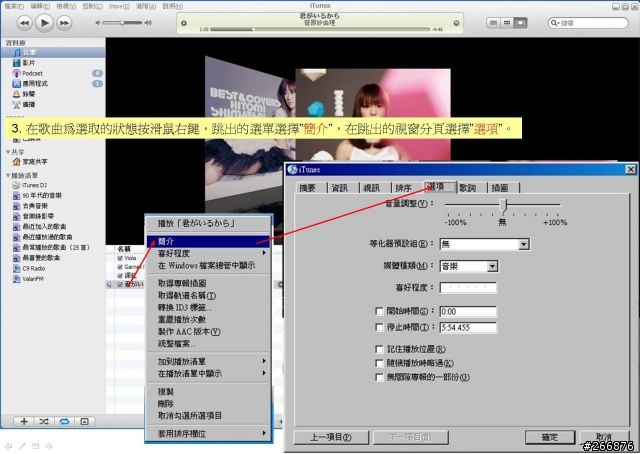Switch to the 插圖 tab in dialog
Screen dimensions: 640x454
click(503, 187)
